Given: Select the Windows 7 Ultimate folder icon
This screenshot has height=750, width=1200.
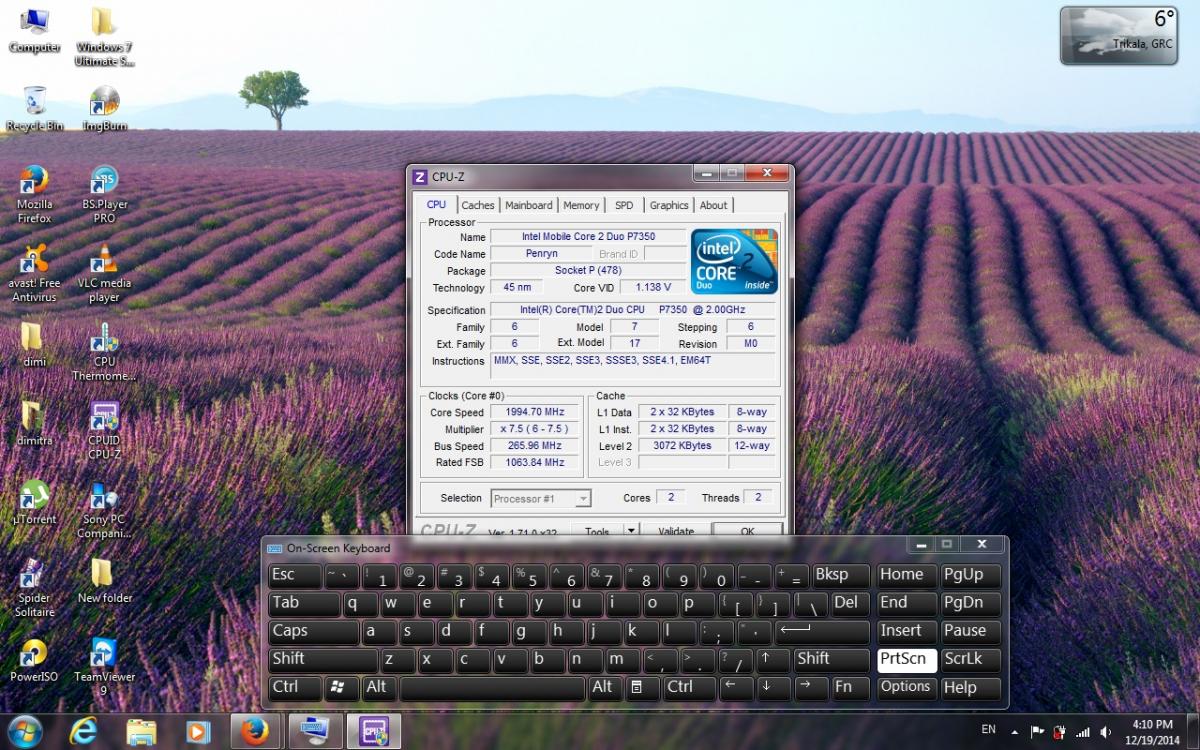Looking at the screenshot, I should click(x=104, y=38).
